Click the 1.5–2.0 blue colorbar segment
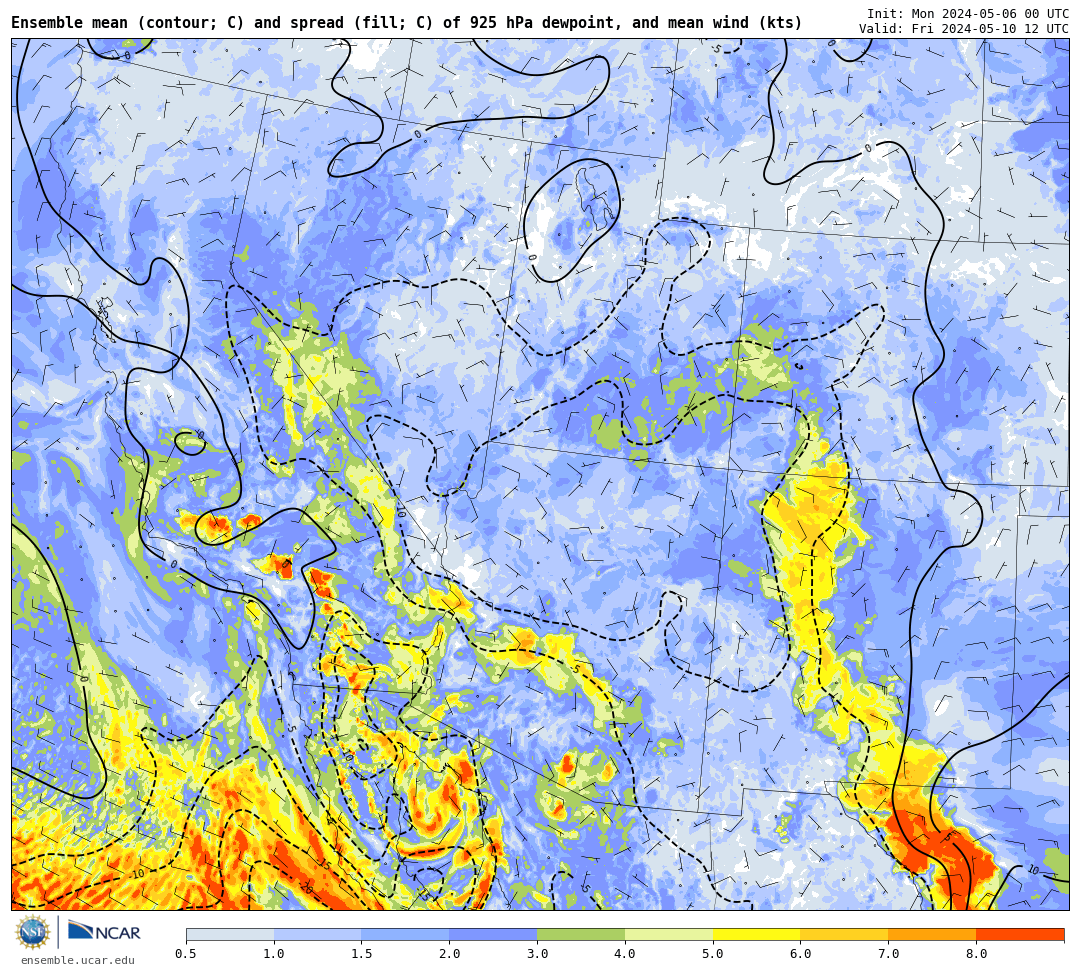This screenshot has width=1080, height=973. coord(406,934)
